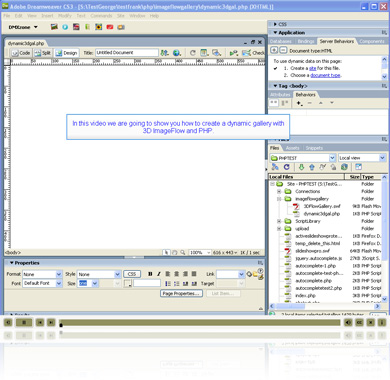Screen dimensions: 390x380
Task: Click the CSS button in Properties
Action: click(132, 274)
